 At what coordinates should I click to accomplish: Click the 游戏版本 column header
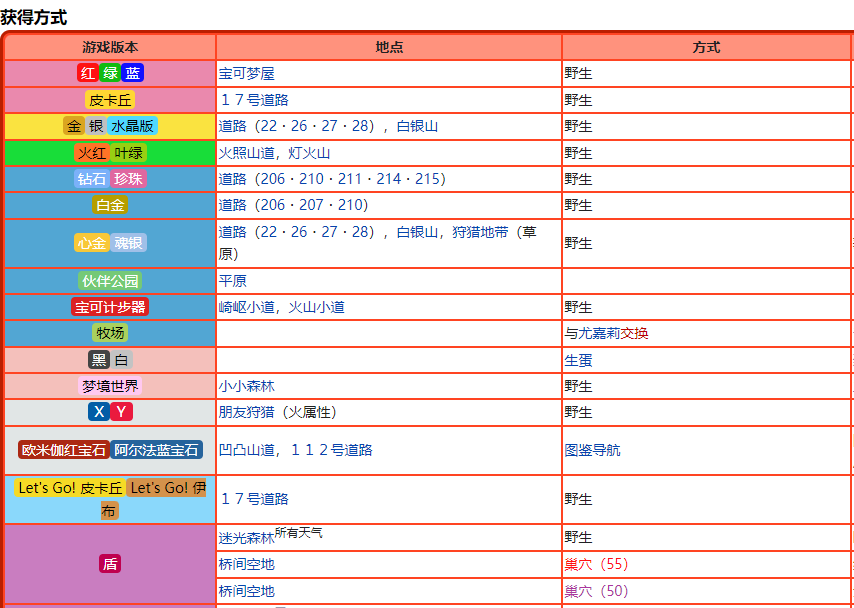coord(110,47)
